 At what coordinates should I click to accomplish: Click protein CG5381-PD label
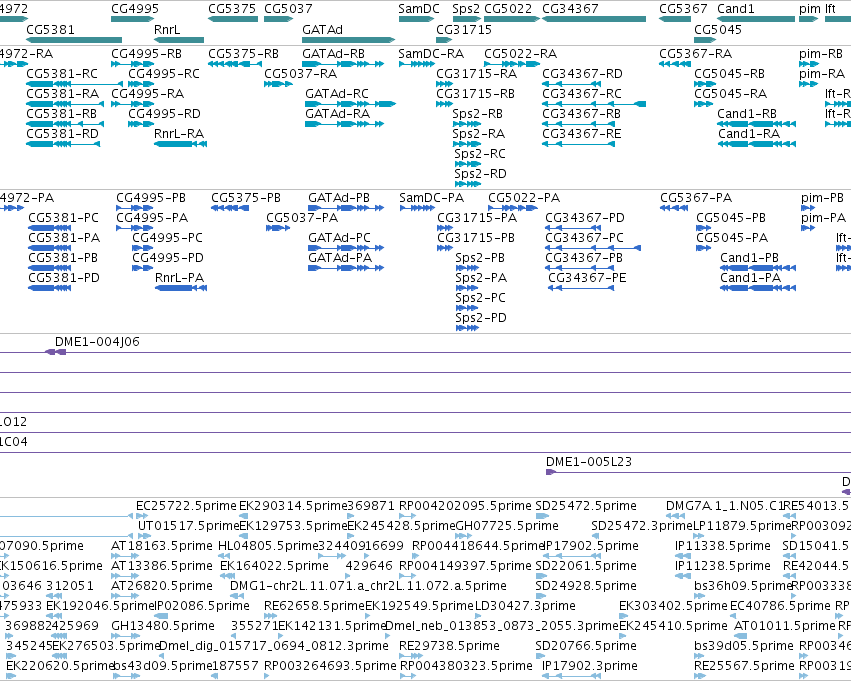coord(64,278)
